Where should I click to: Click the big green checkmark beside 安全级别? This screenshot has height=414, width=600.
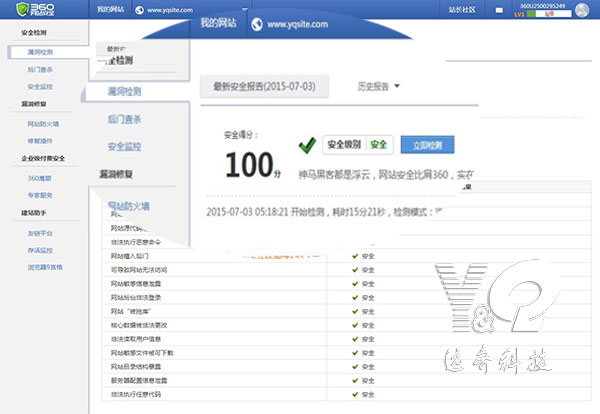307,145
